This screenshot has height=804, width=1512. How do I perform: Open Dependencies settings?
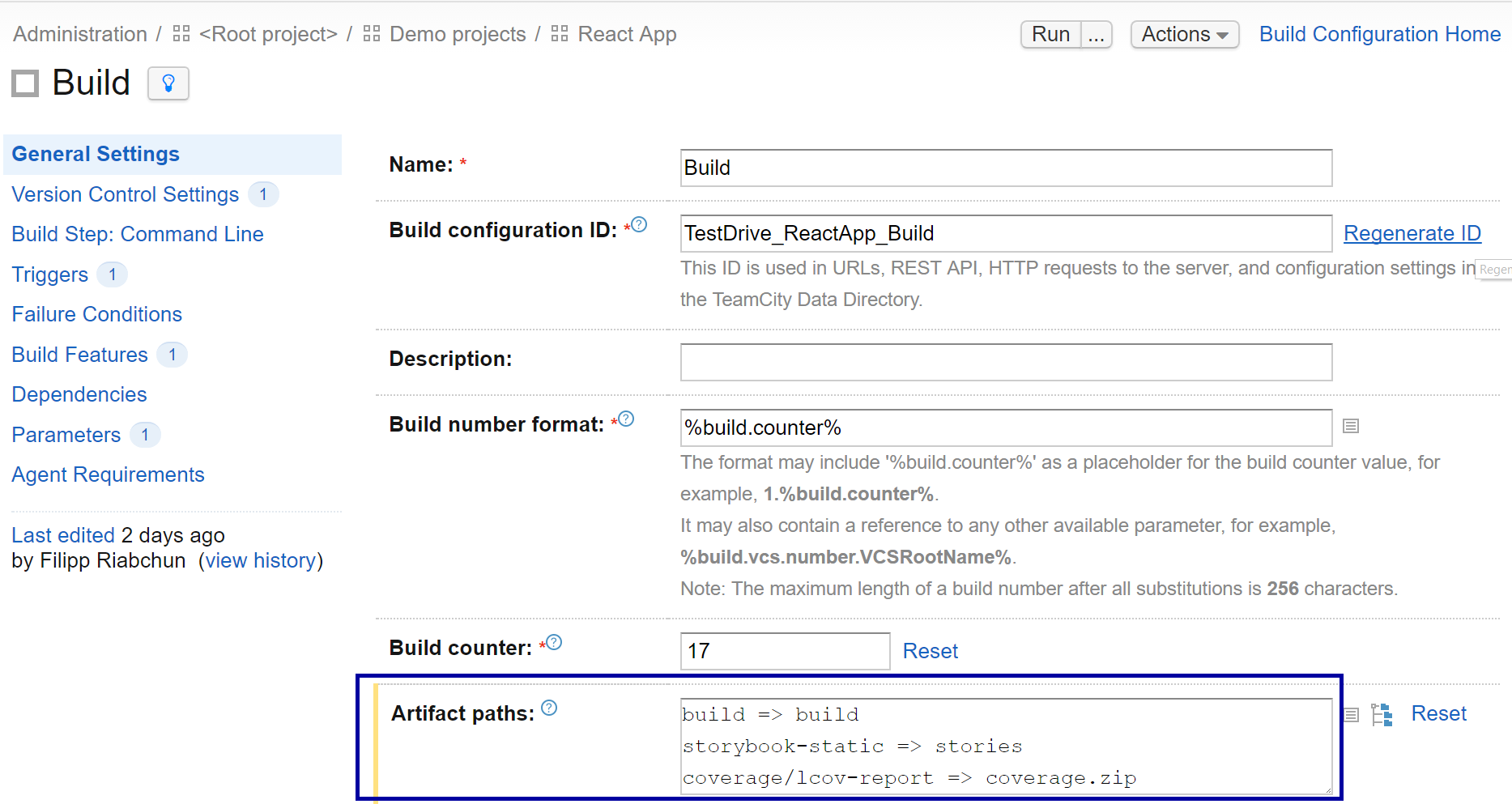(x=79, y=394)
